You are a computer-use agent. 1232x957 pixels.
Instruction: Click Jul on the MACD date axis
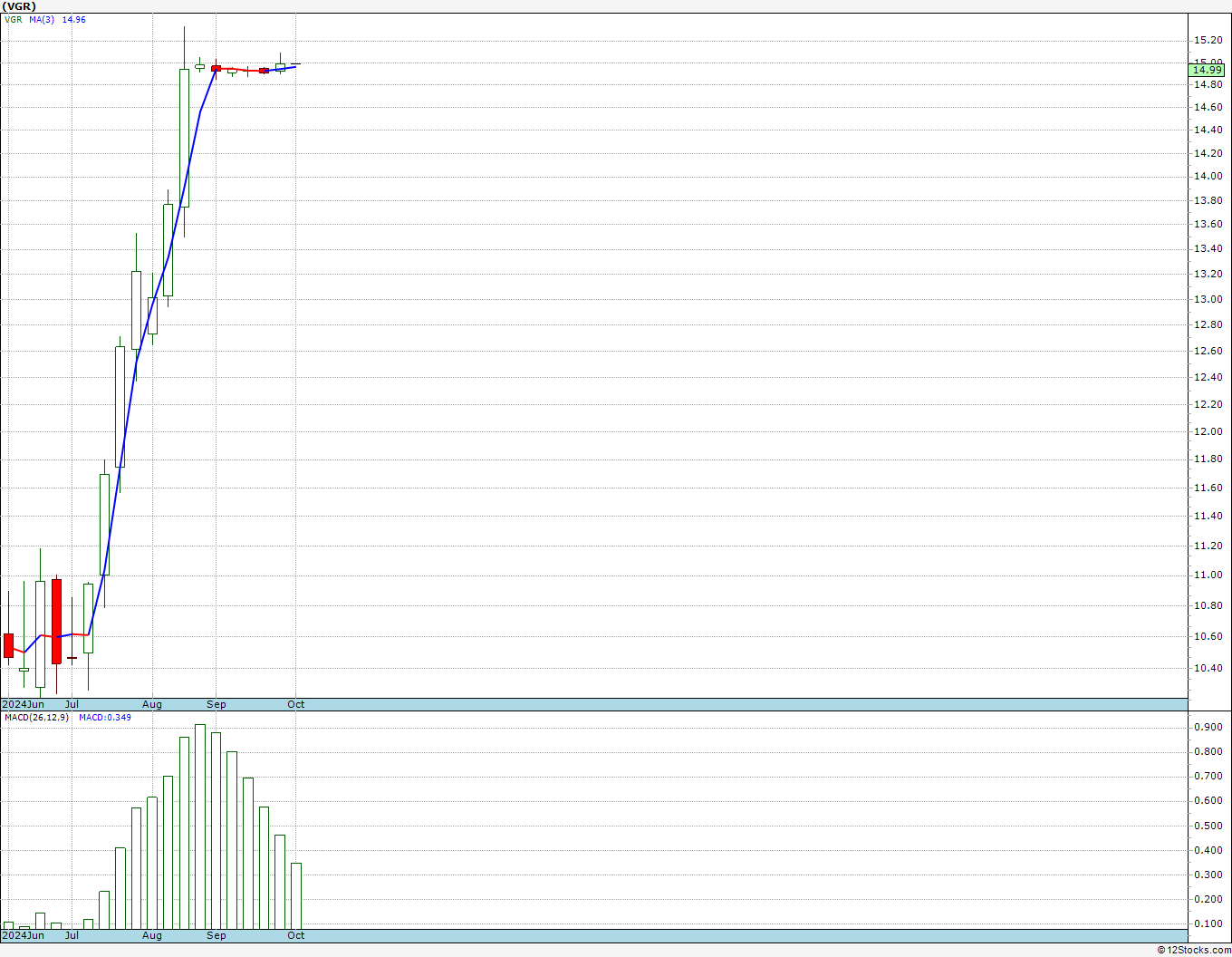[72, 935]
